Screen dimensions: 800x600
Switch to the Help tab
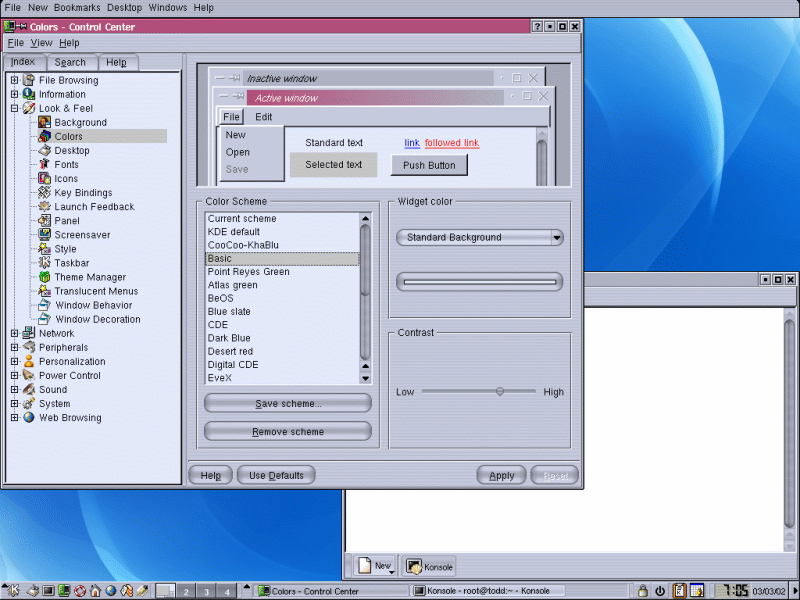pyautogui.click(x=116, y=62)
